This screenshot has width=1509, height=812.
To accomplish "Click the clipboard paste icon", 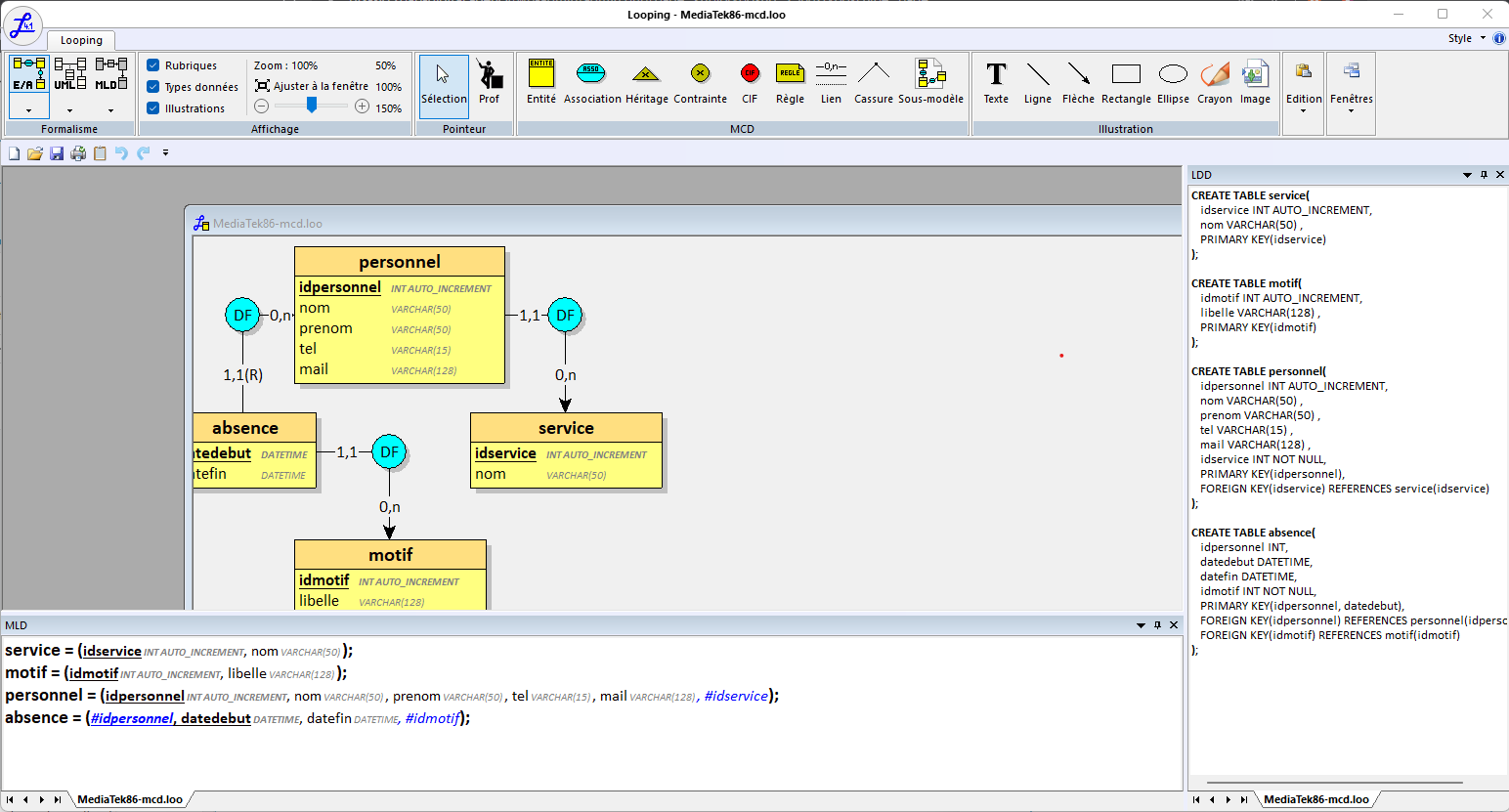I will pos(100,153).
